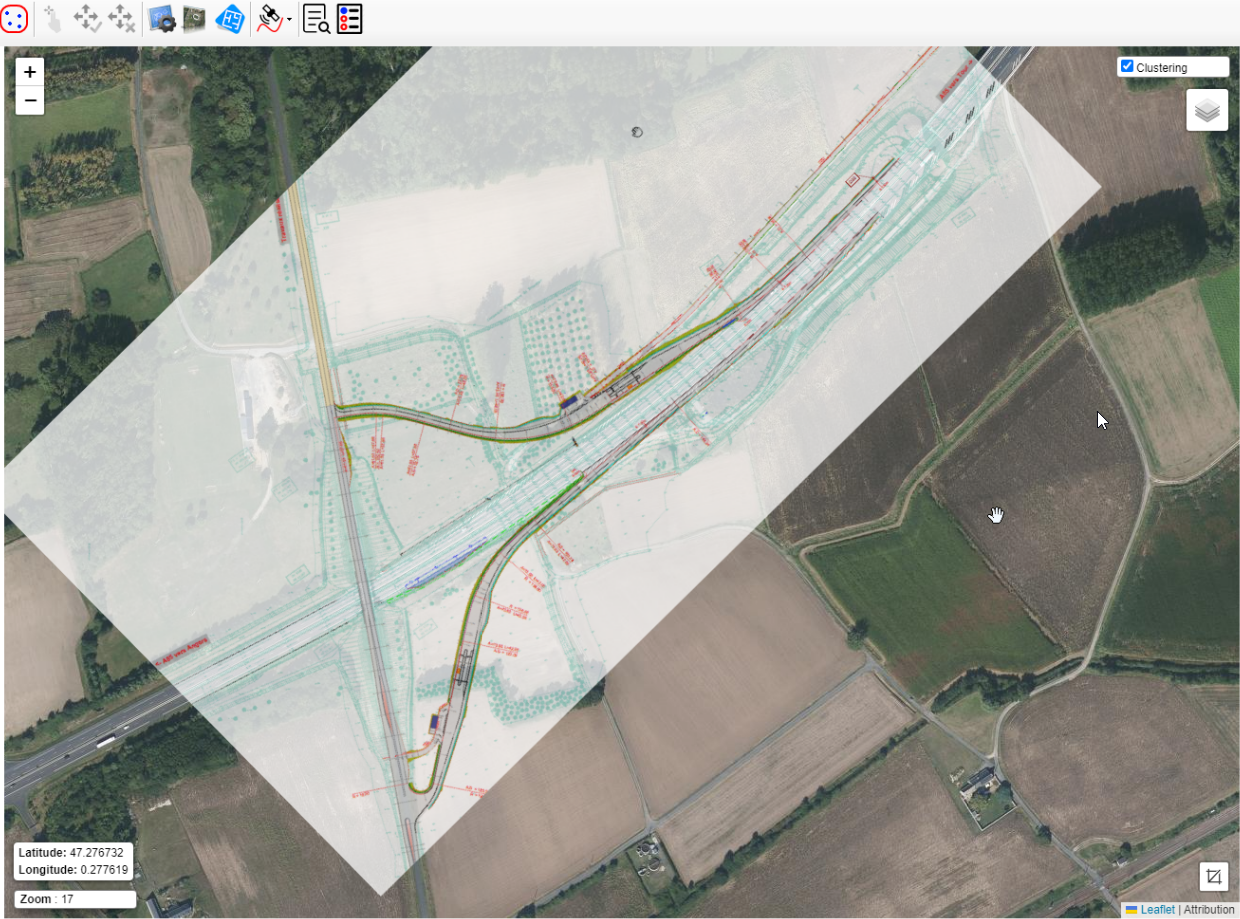1240x919 pixels.
Task: Expand the satellite tool dropdown arrow
Action: [290, 19]
